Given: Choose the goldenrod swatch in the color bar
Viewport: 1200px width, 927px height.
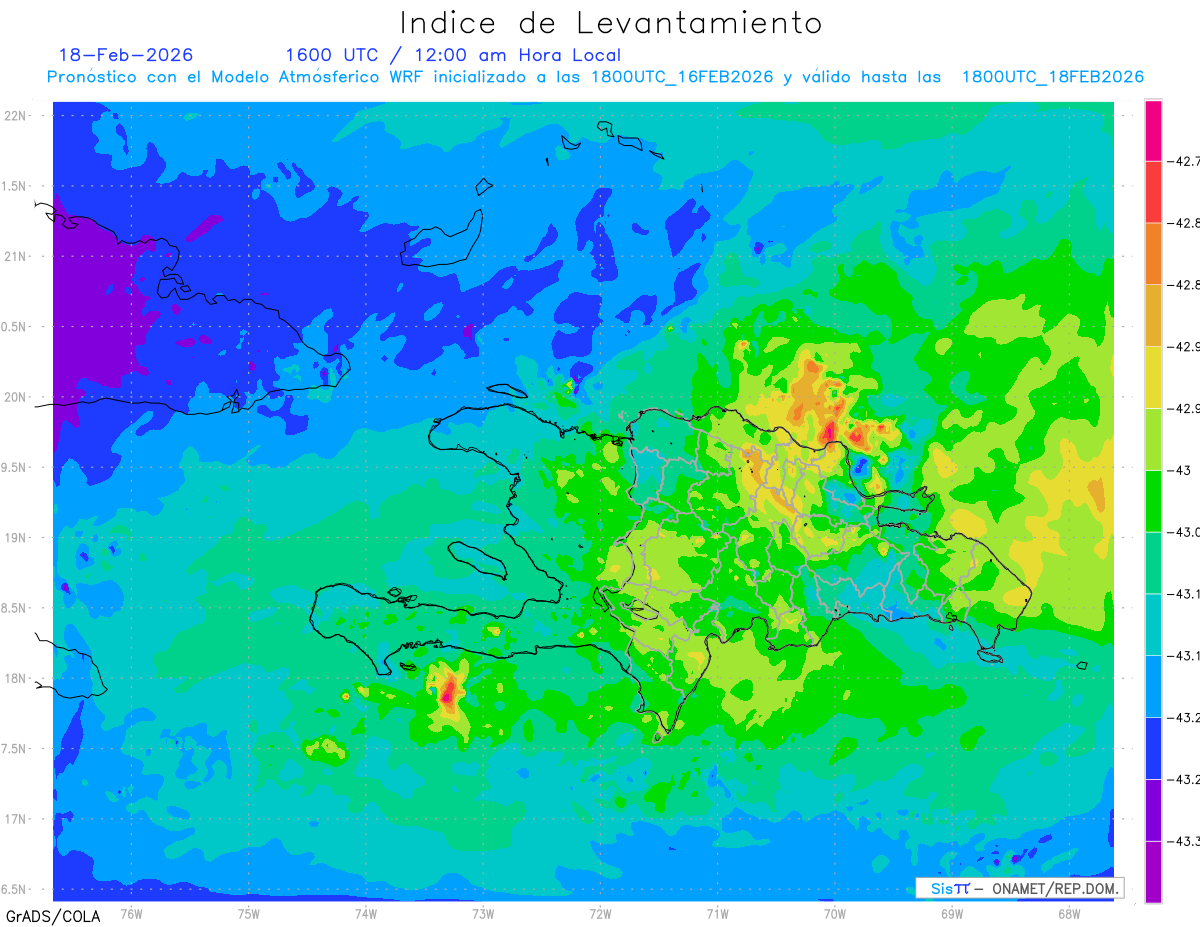Looking at the screenshot, I should point(1153,315).
